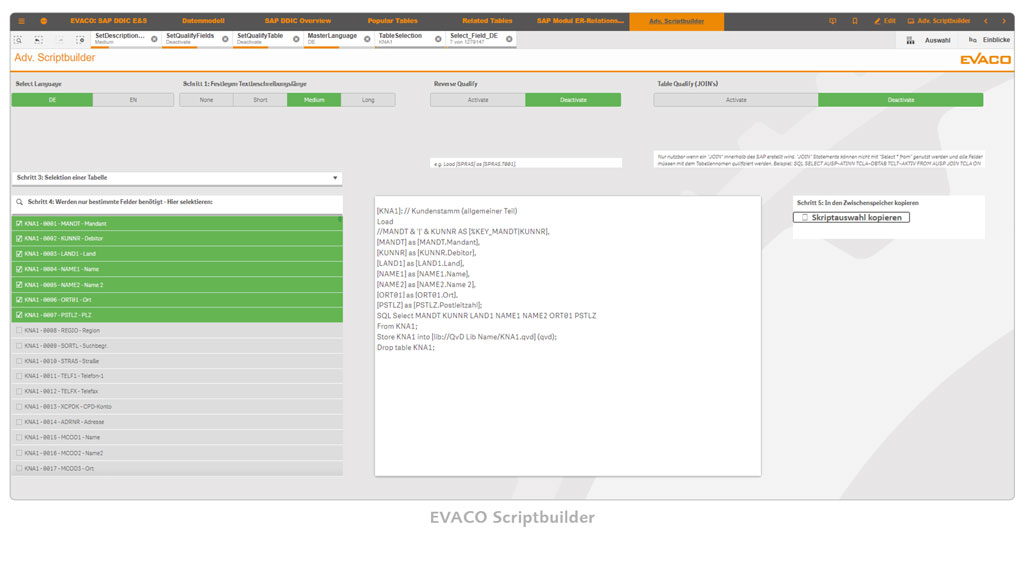Open the hamburger navigation menu
Screen dimensions: 1024x567
[x=22, y=21]
